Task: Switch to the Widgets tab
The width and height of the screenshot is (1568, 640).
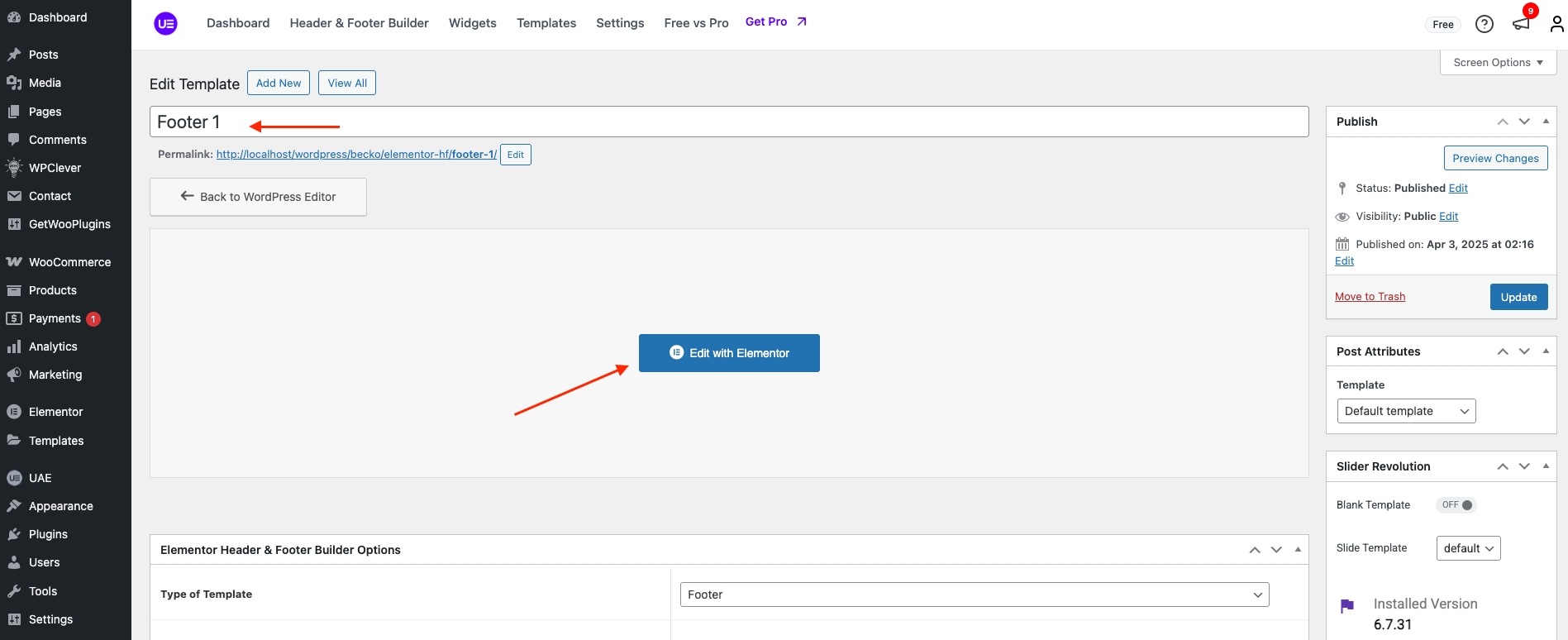Action: (472, 23)
